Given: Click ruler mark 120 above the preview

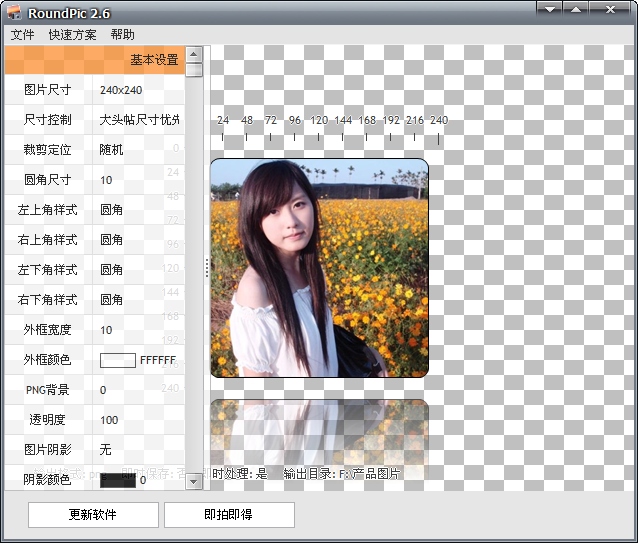Looking at the screenshot, I should pyautogui.click(x=319, y=120).
